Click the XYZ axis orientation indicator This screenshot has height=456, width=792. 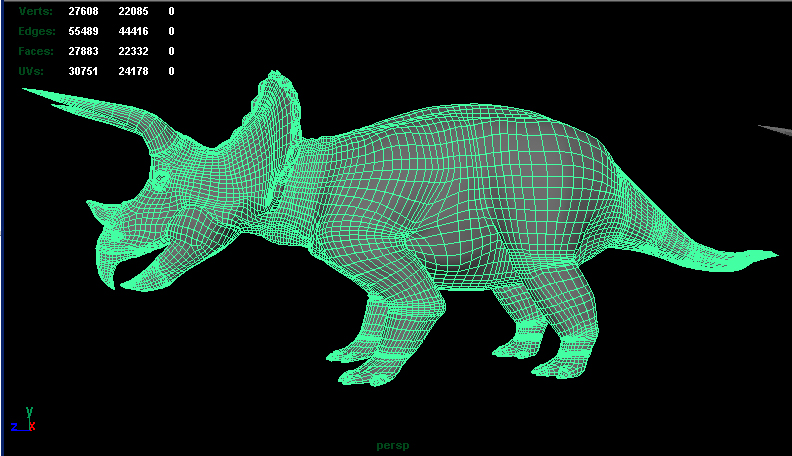coord(23,420)
